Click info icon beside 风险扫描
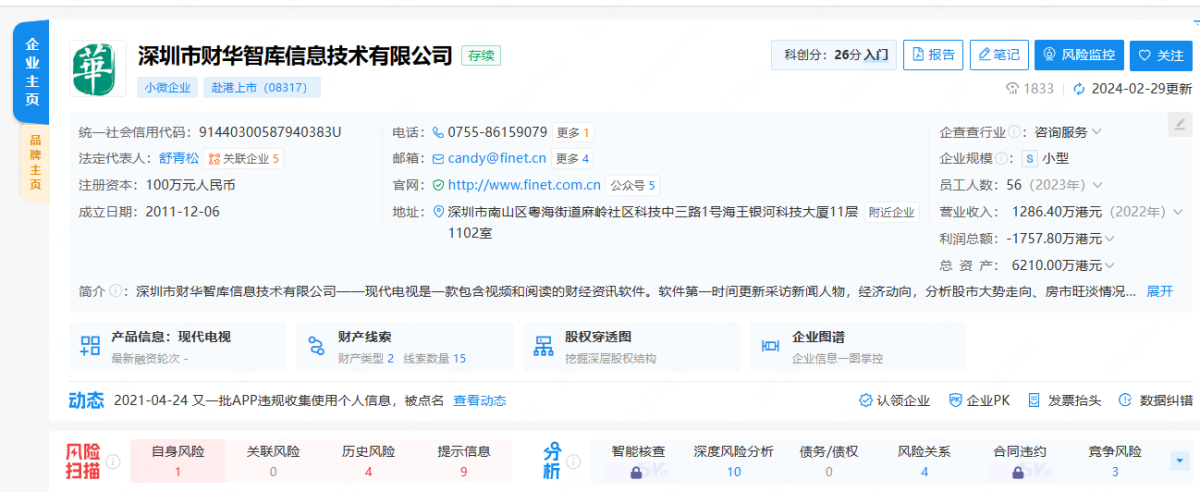This screenshot has width=1200, height=492. click(113, 461)
